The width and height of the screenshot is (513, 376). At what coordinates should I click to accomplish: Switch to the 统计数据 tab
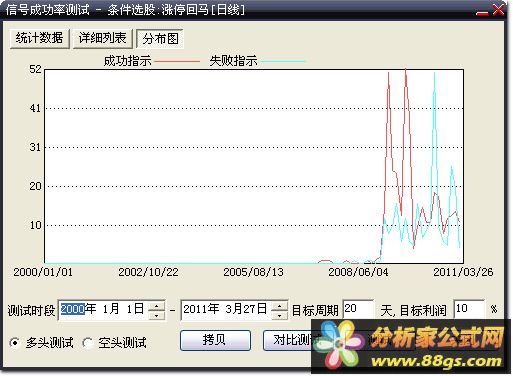coord(39,38)
